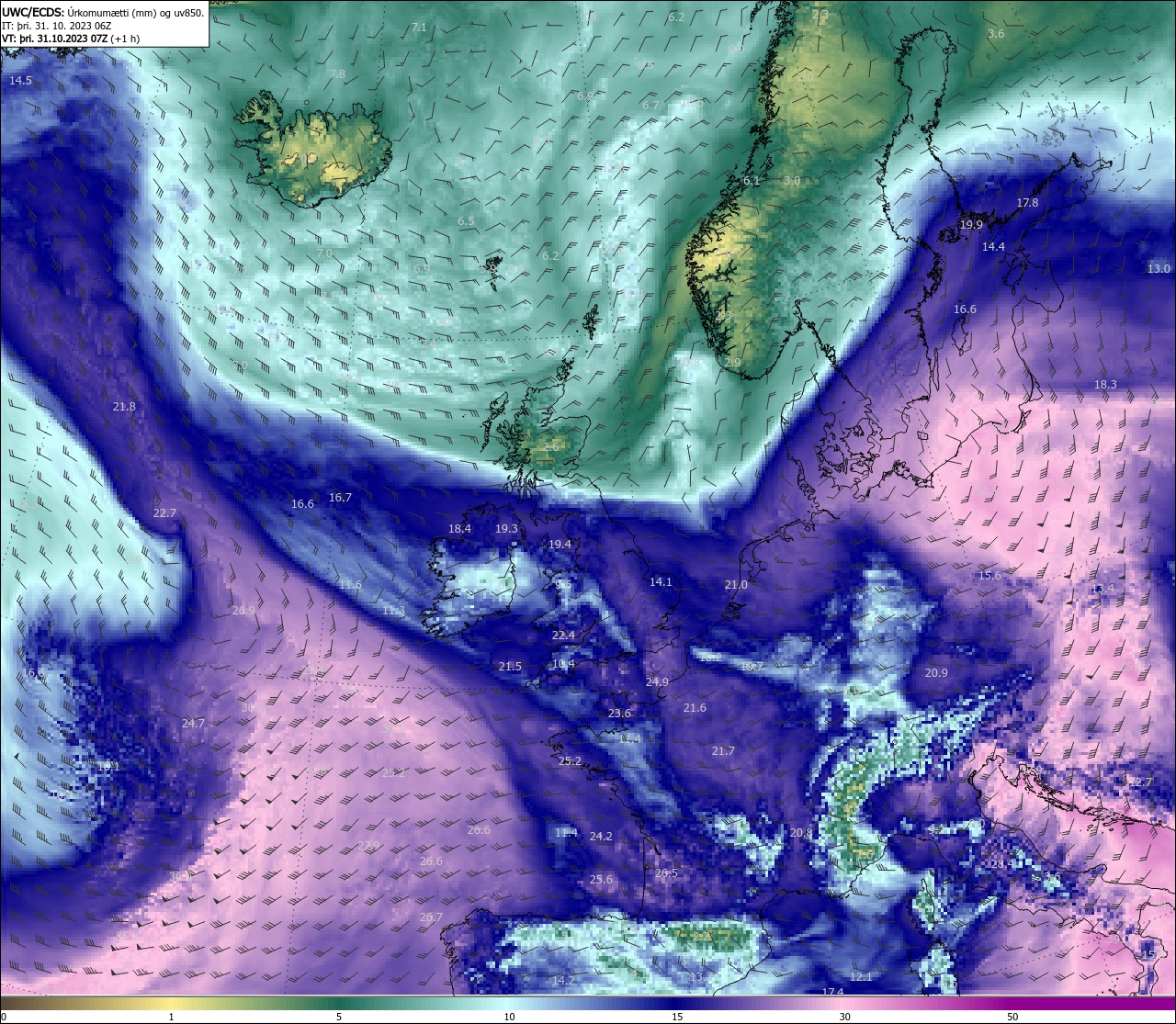Click the map value '24.9'
The width and height of the screenshot is (1176, 1024).
pos(657,682)
